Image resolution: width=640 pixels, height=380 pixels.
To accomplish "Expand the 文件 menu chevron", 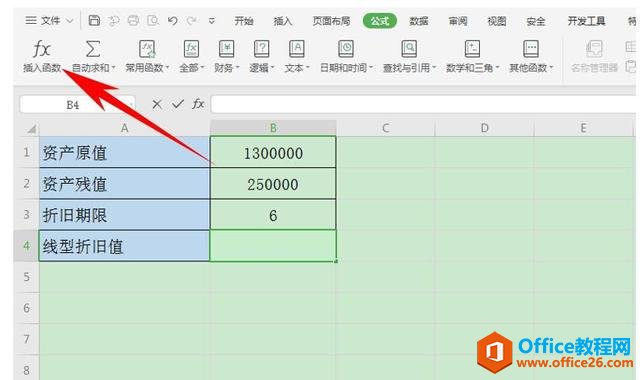I will [x=70, y=20].
